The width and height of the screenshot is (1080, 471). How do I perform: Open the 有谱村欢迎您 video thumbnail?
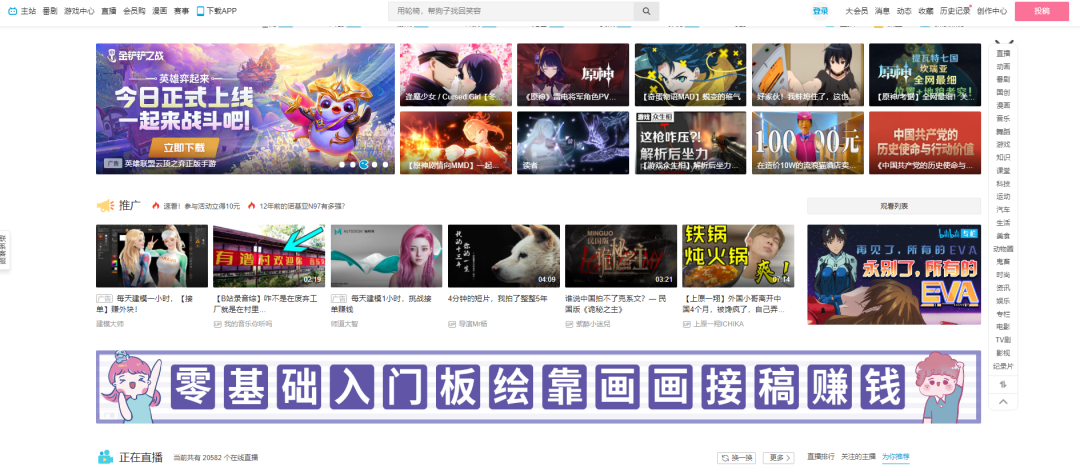click(269, 255)
